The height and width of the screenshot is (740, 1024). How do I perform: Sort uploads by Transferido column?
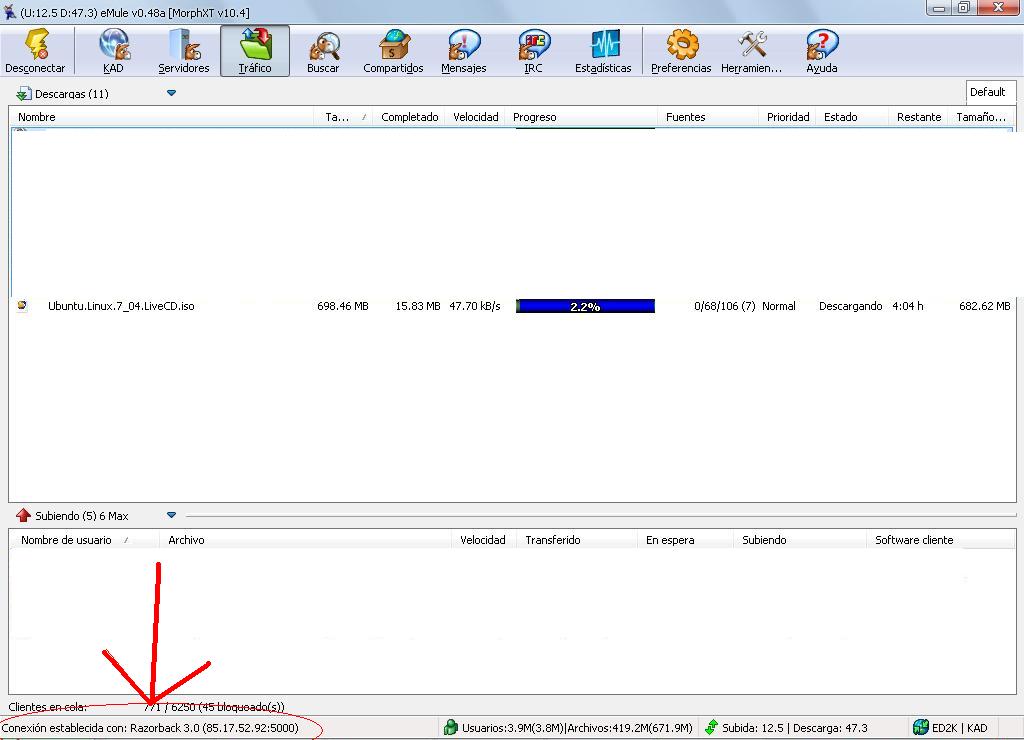point(577,539)
